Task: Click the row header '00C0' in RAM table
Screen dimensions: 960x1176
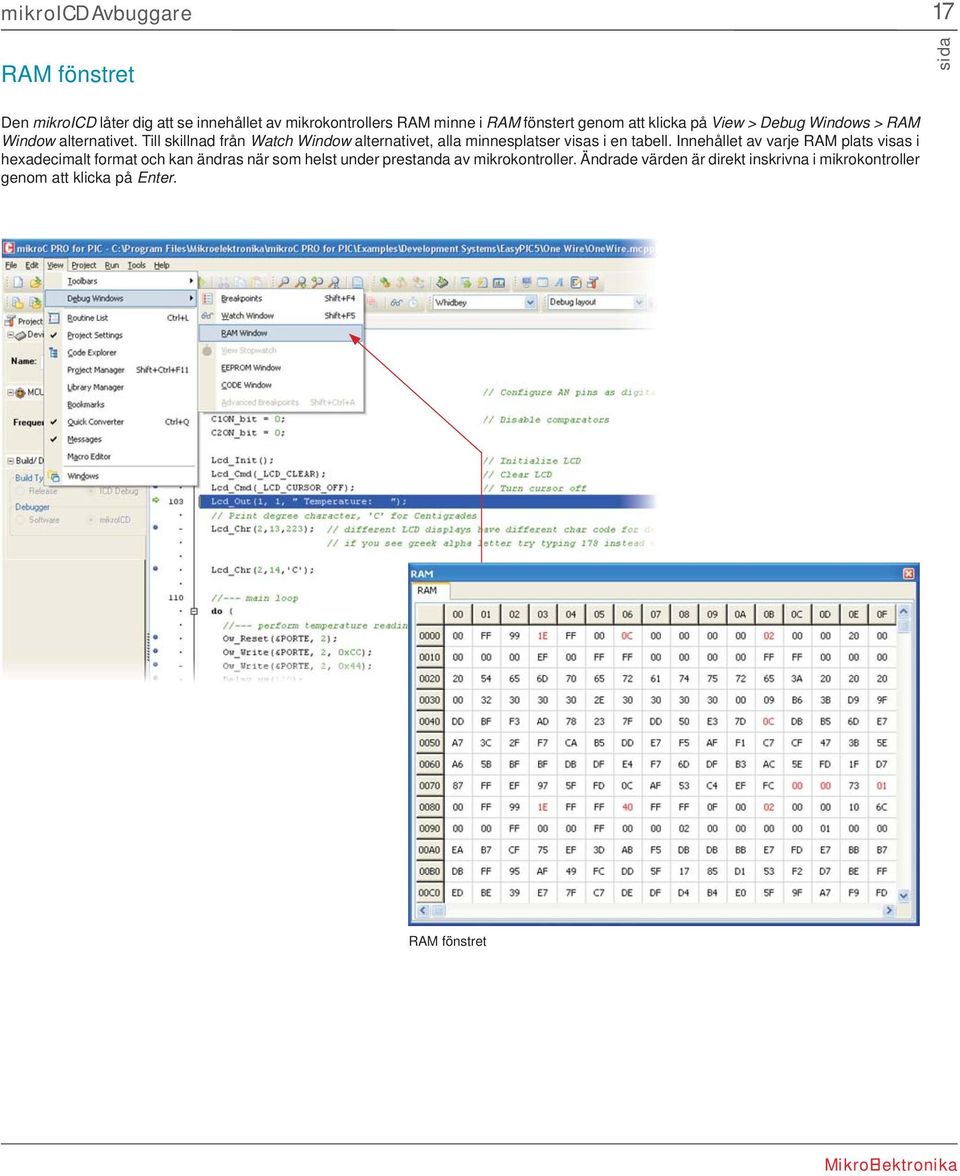Action: coord(430,893)
